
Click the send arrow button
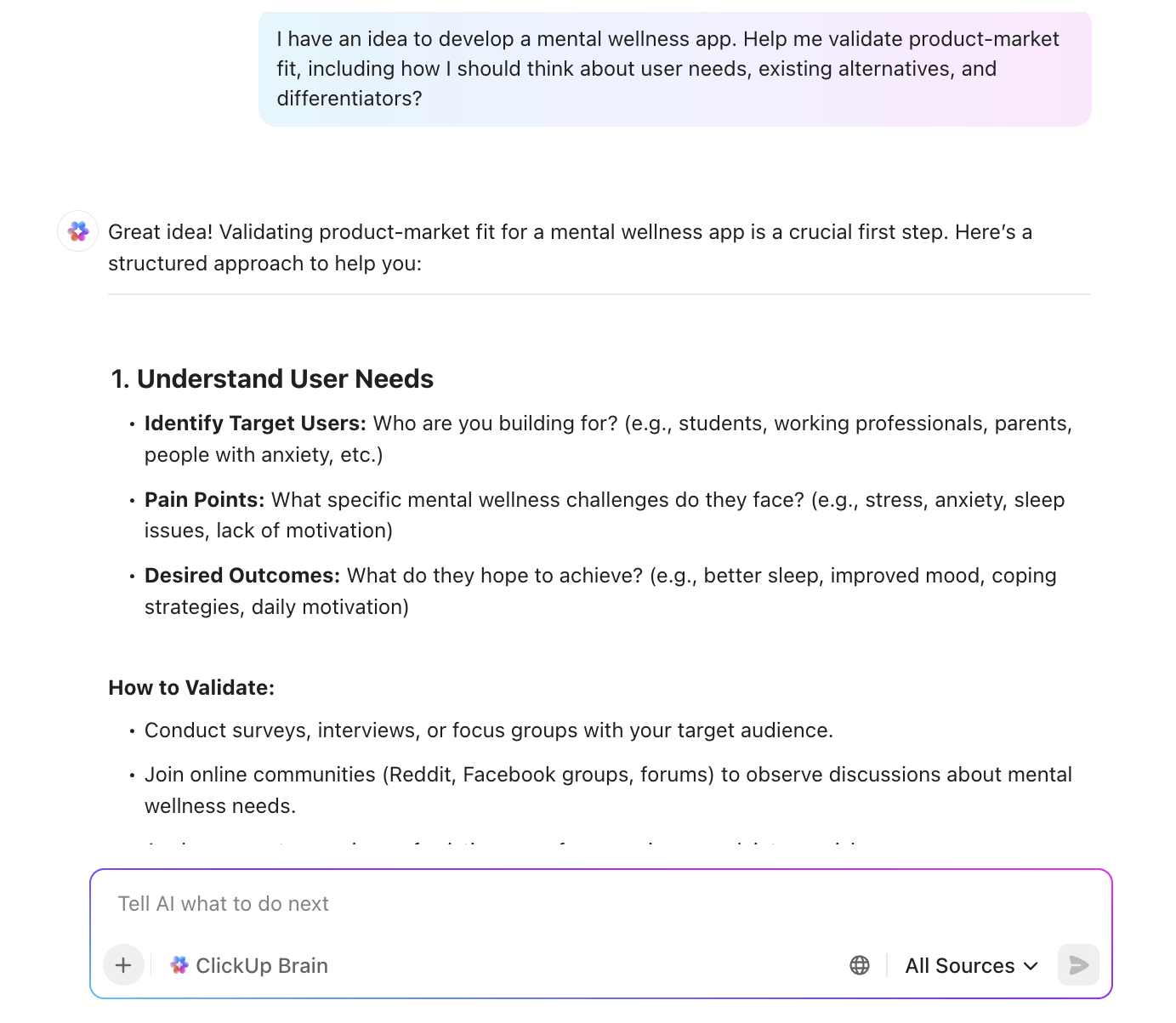point(1078,965)
